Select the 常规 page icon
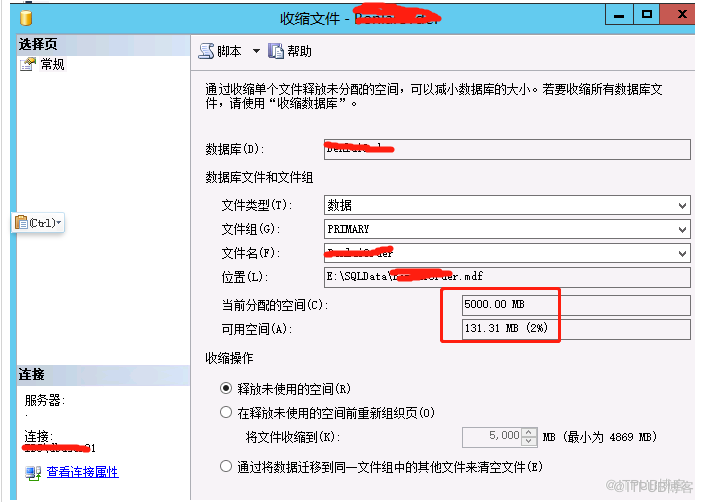 pyautogui.click(x=27, y=65)
